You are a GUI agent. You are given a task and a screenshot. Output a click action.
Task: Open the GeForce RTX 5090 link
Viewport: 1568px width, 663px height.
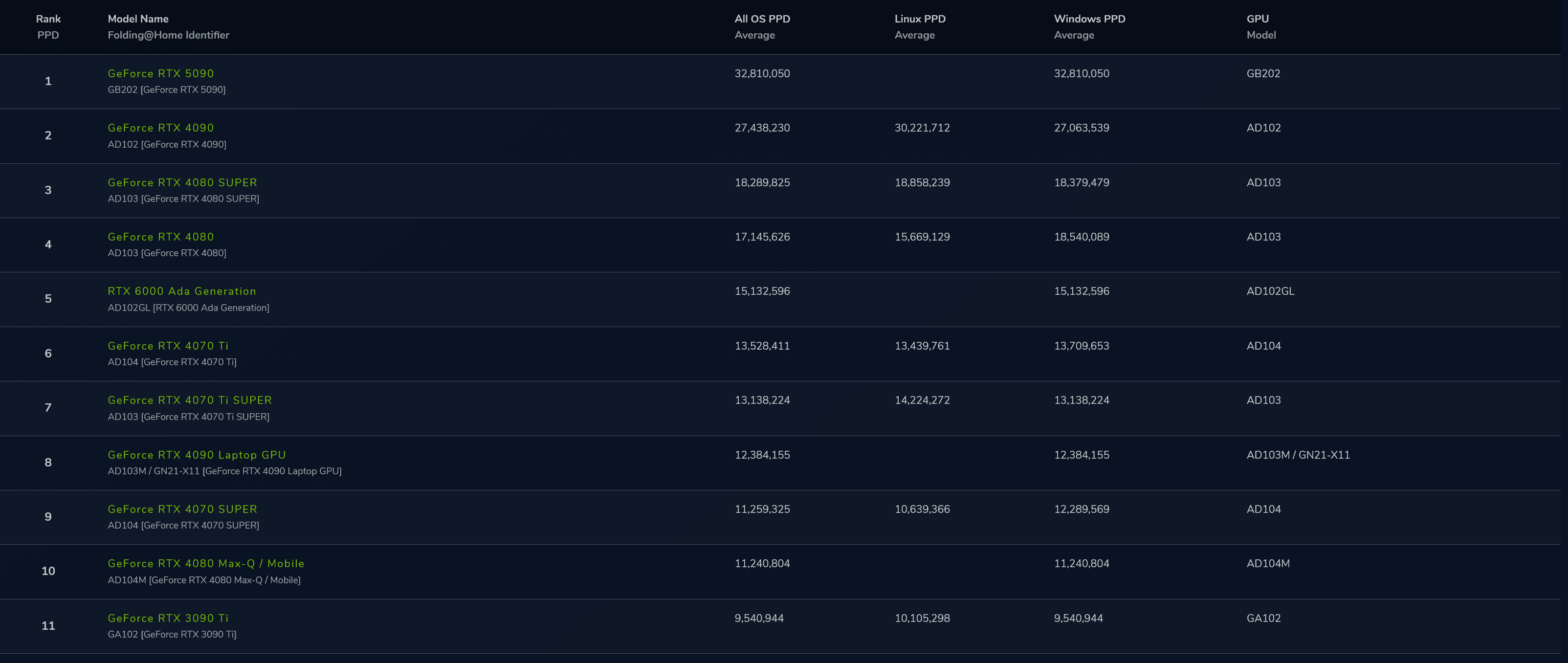(161, 74)
